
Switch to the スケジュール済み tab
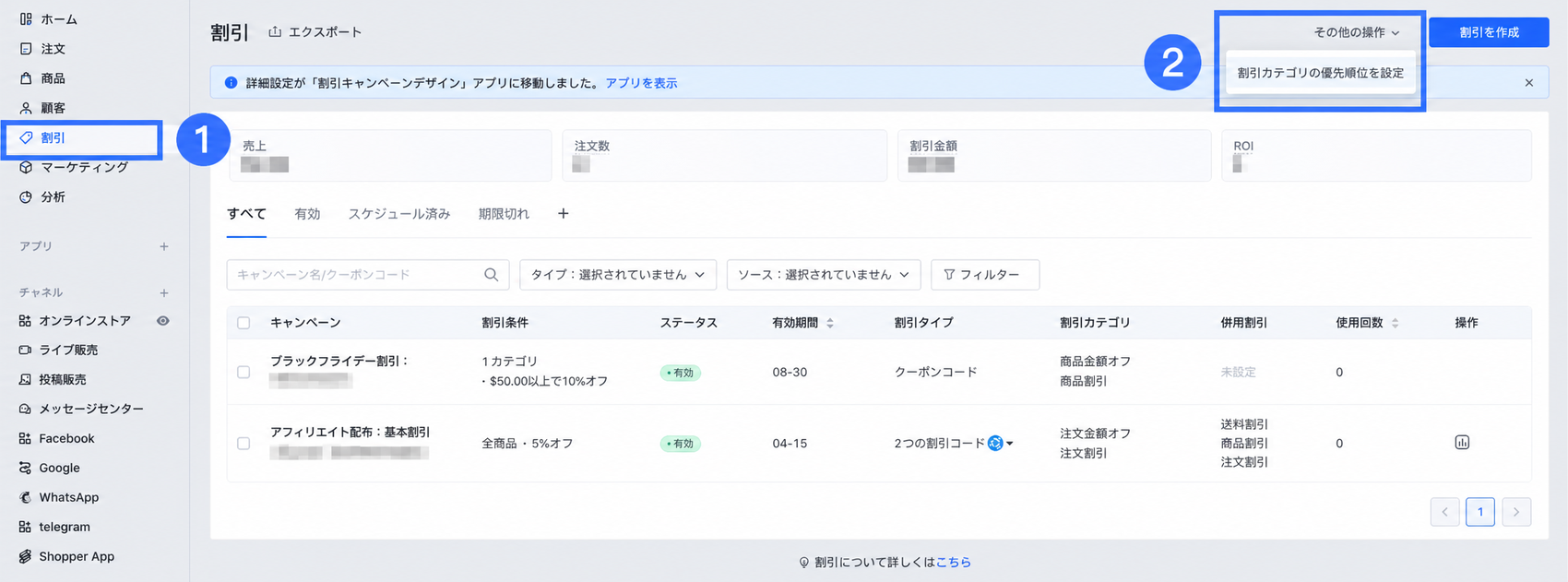coord(399,214)
